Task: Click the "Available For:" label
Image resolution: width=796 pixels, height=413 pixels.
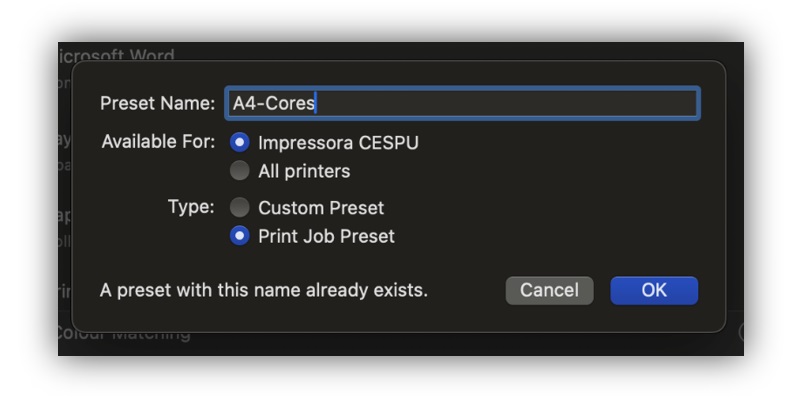Action: pyautogui.click(x=158, y=142)
